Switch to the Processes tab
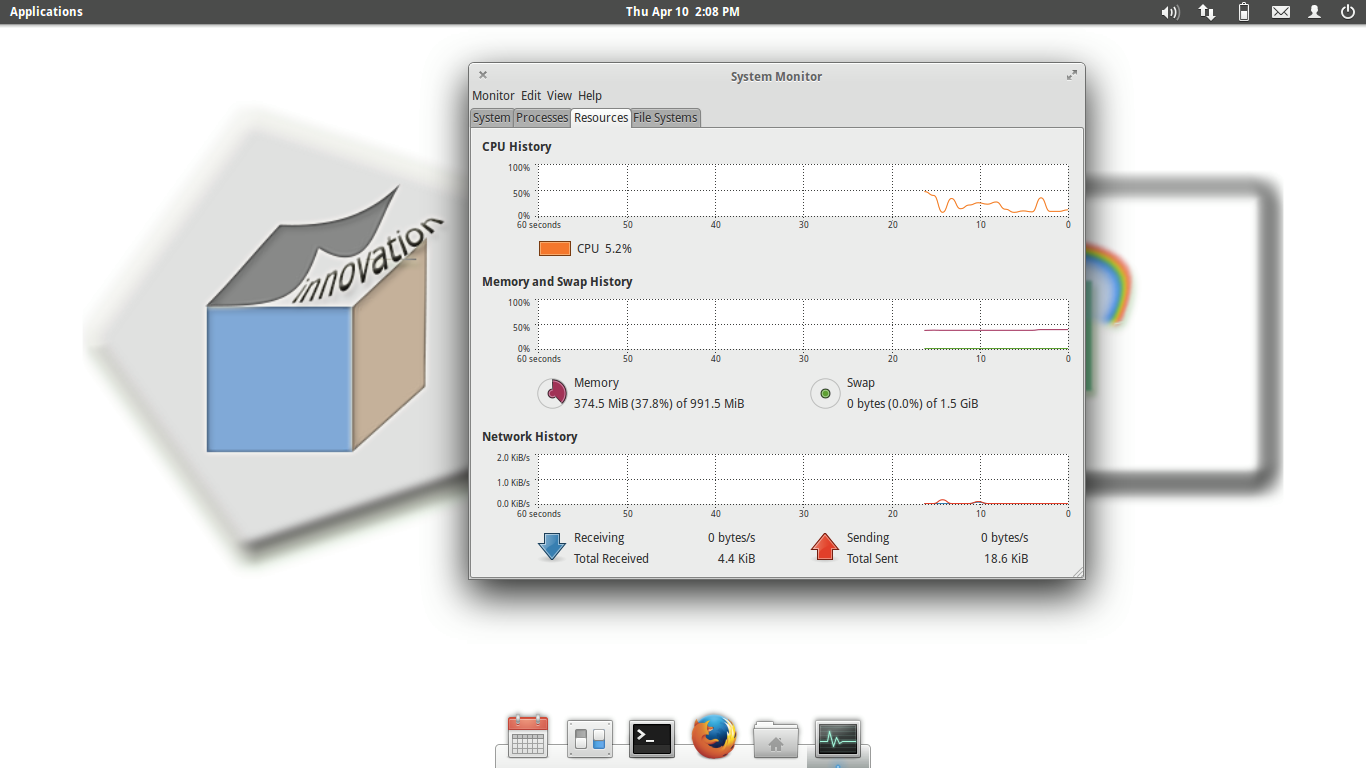The height and width of the screenshot is (768, 1366). (x=542, y=118)
